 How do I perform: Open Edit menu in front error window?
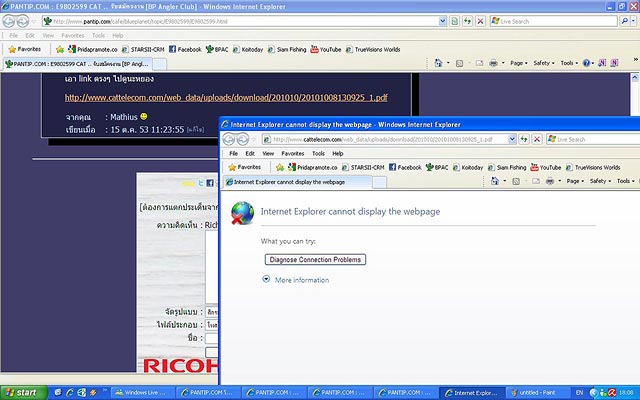click(x=250, y=153)
